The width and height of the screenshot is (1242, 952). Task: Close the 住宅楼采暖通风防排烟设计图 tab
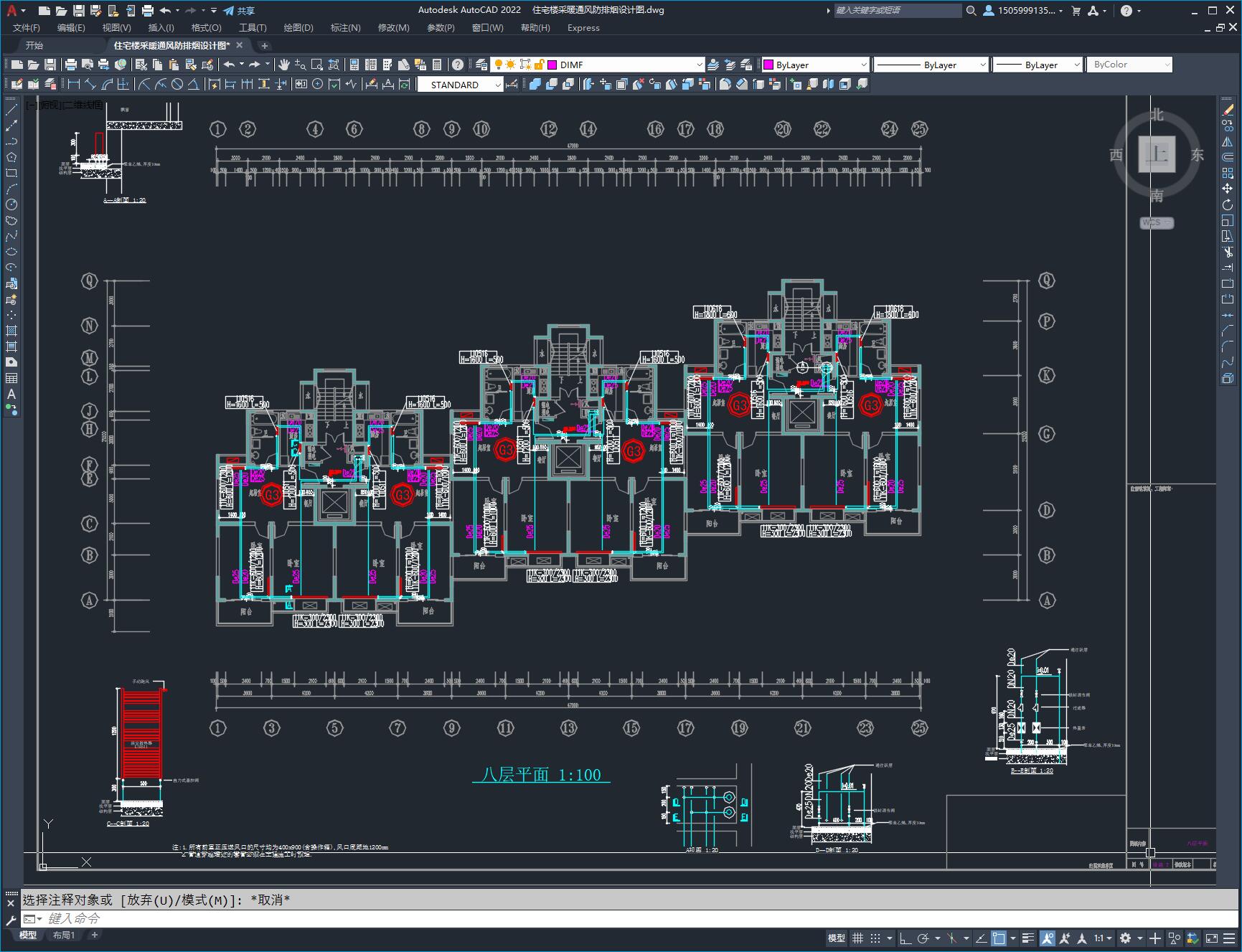click(x=240, y=45)
